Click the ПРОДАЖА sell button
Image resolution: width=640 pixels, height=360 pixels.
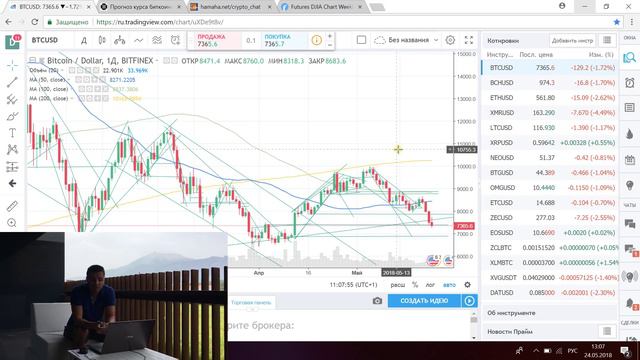coord(216,40)
